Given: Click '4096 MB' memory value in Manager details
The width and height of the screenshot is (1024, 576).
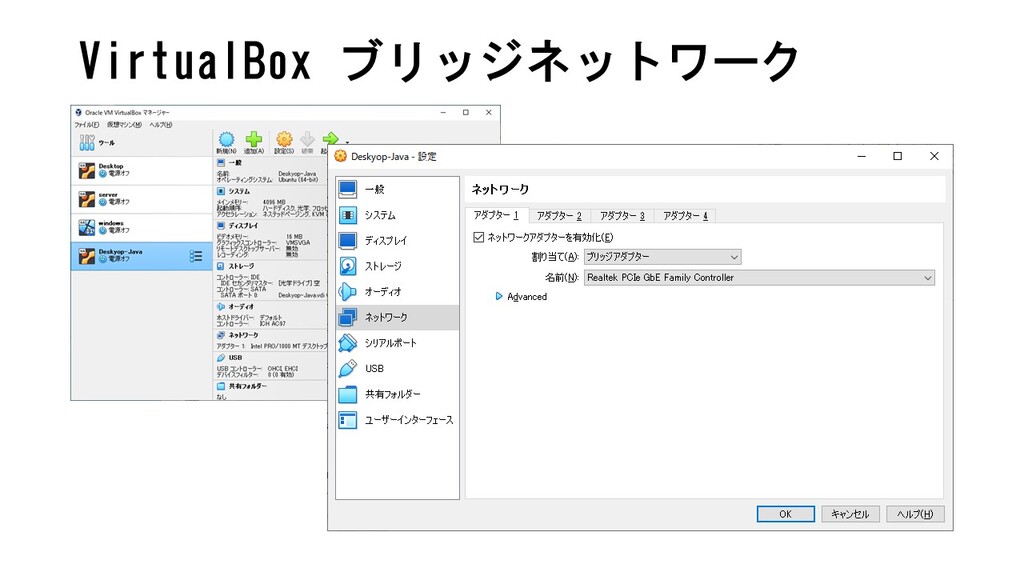Looking at the screenshot, I should tap(274, 202).
